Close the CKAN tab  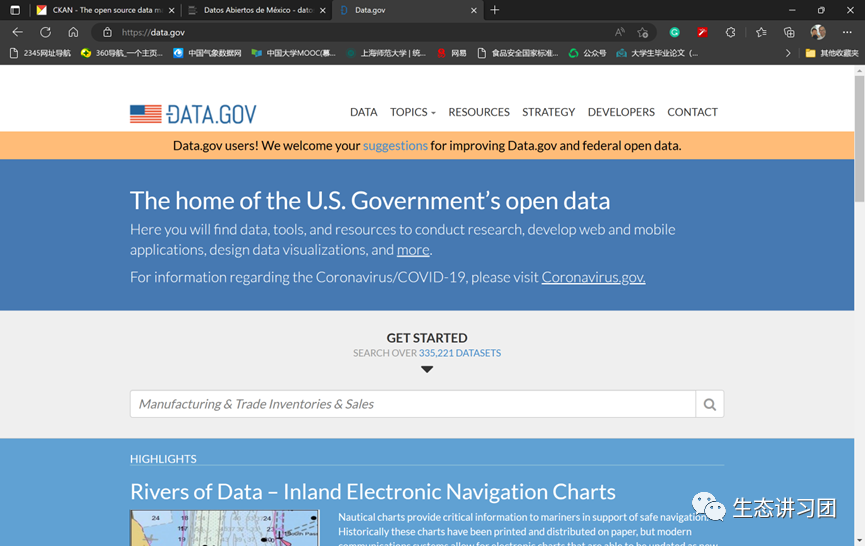[172, 10]
